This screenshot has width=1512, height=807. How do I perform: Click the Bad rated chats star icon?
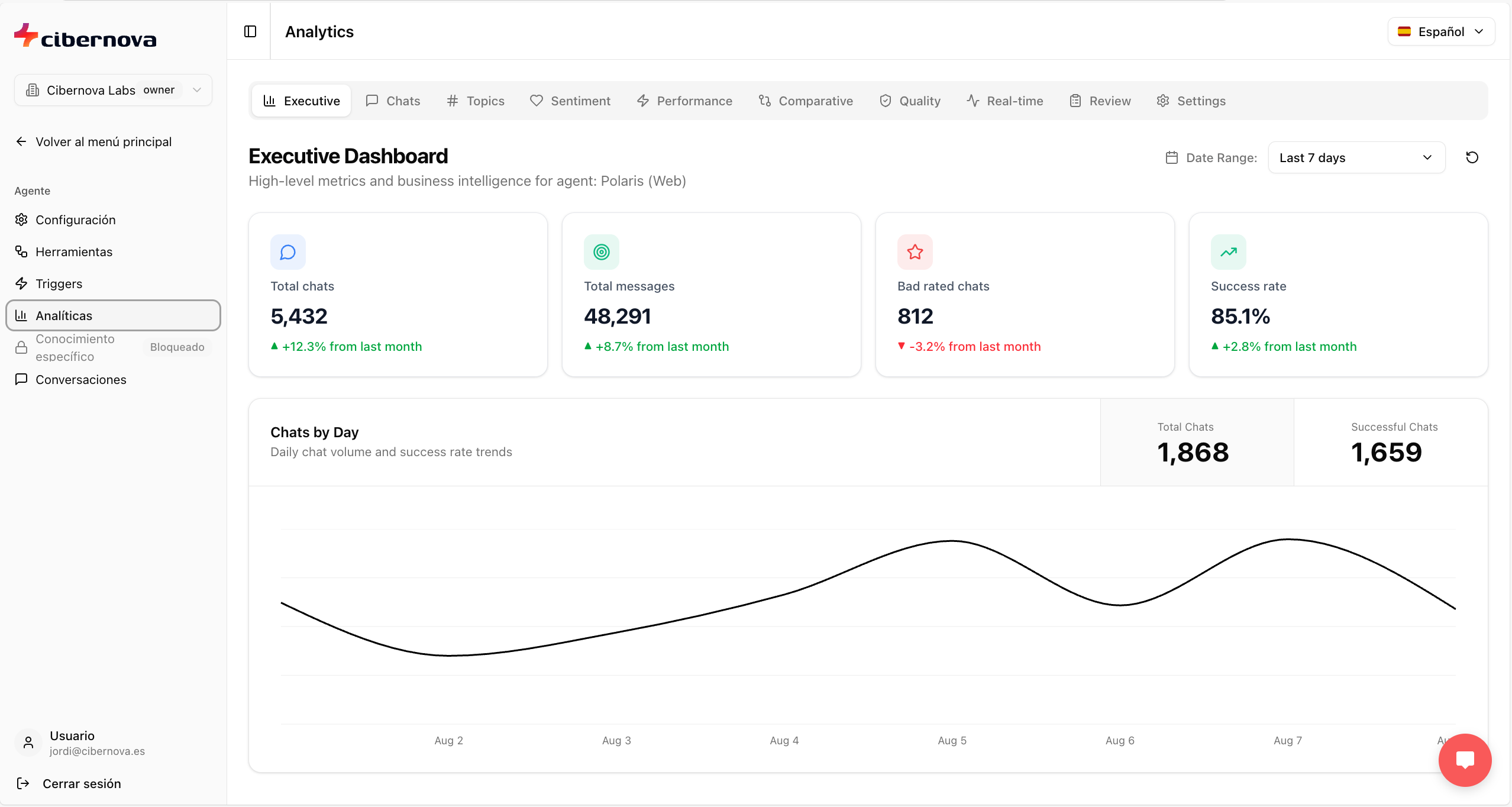915,252
